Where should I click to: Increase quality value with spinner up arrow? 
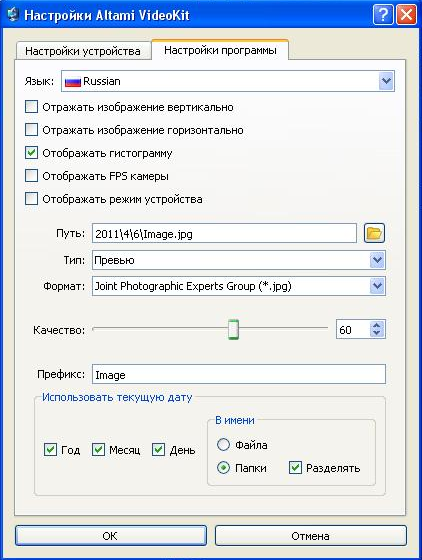pos(377,325)
